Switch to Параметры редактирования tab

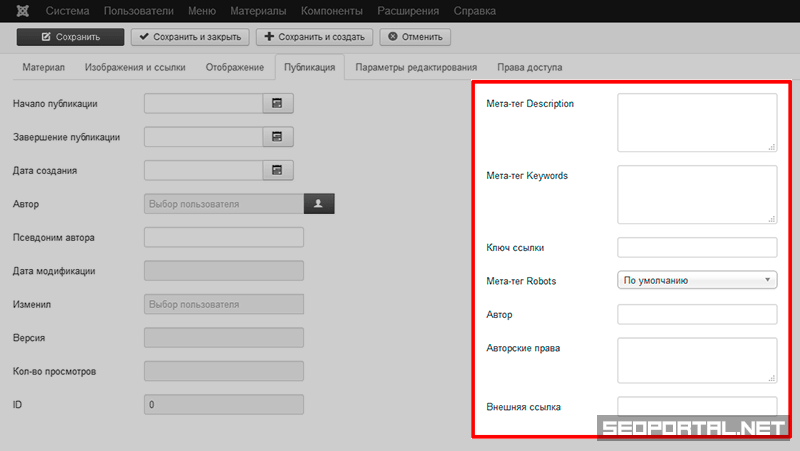pos(415,67)
